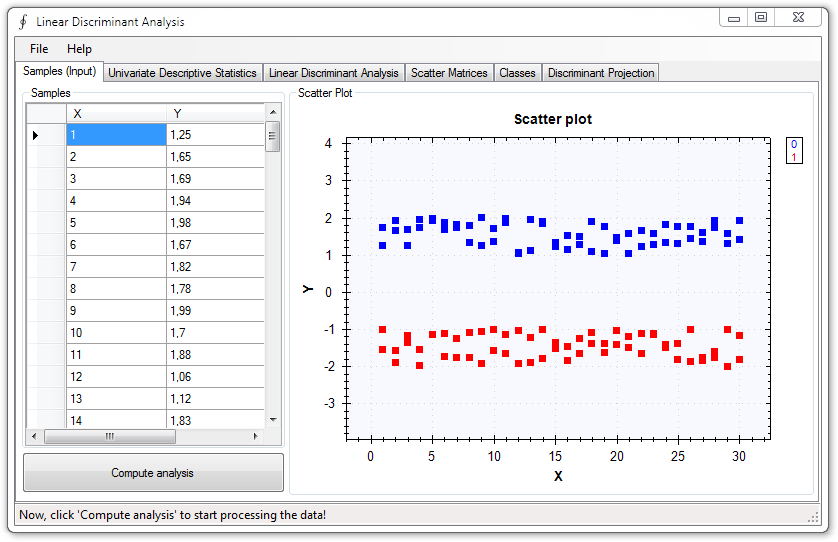Click the samples grid scroll down arrow
The width and height of the screenshot is (838, 542).
[x=273, y=420]
